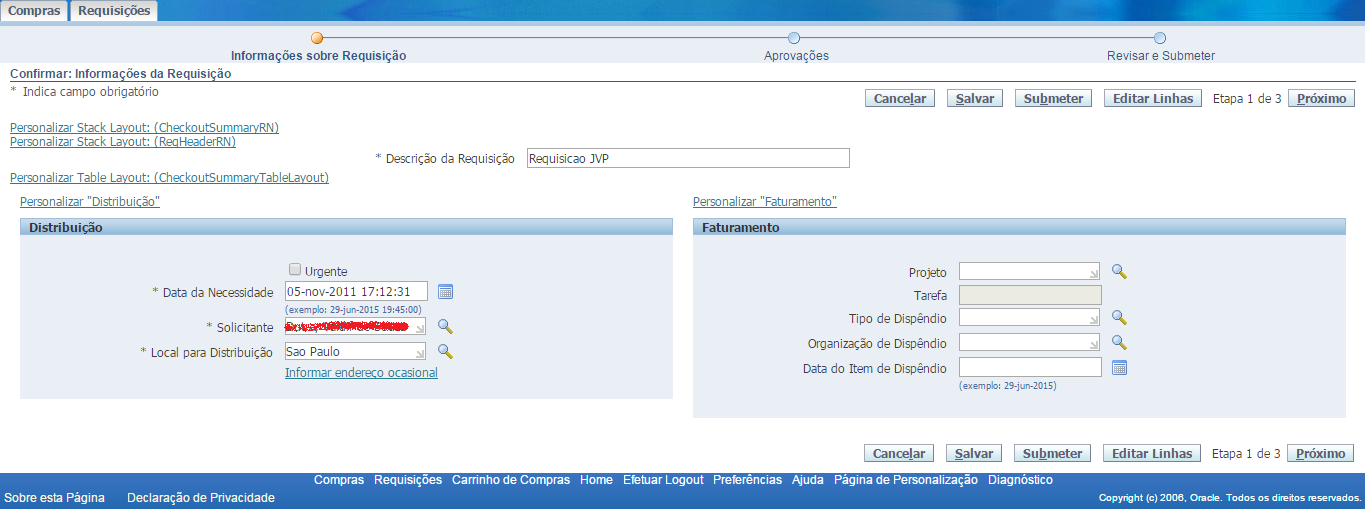The image size is (1365, 509).
Task: Focus the Projeto input field
Action: (x=1028, y=271)
